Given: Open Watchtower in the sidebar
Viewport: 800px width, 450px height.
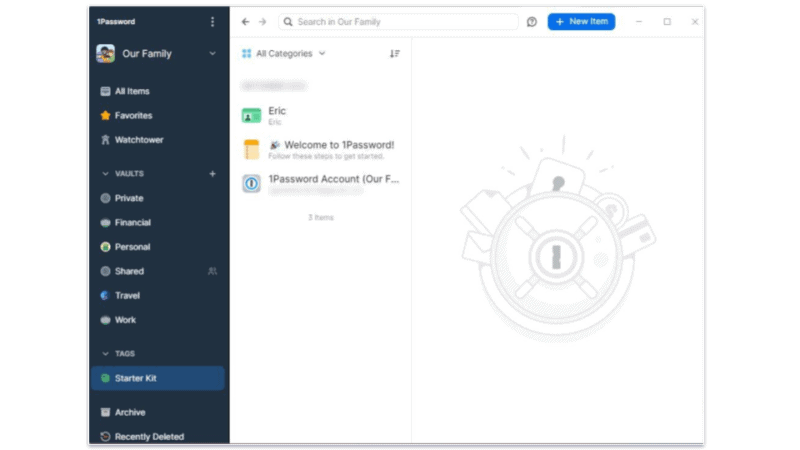Looking at the screenshot, I should pyautogui.click(x=157, y=140).
